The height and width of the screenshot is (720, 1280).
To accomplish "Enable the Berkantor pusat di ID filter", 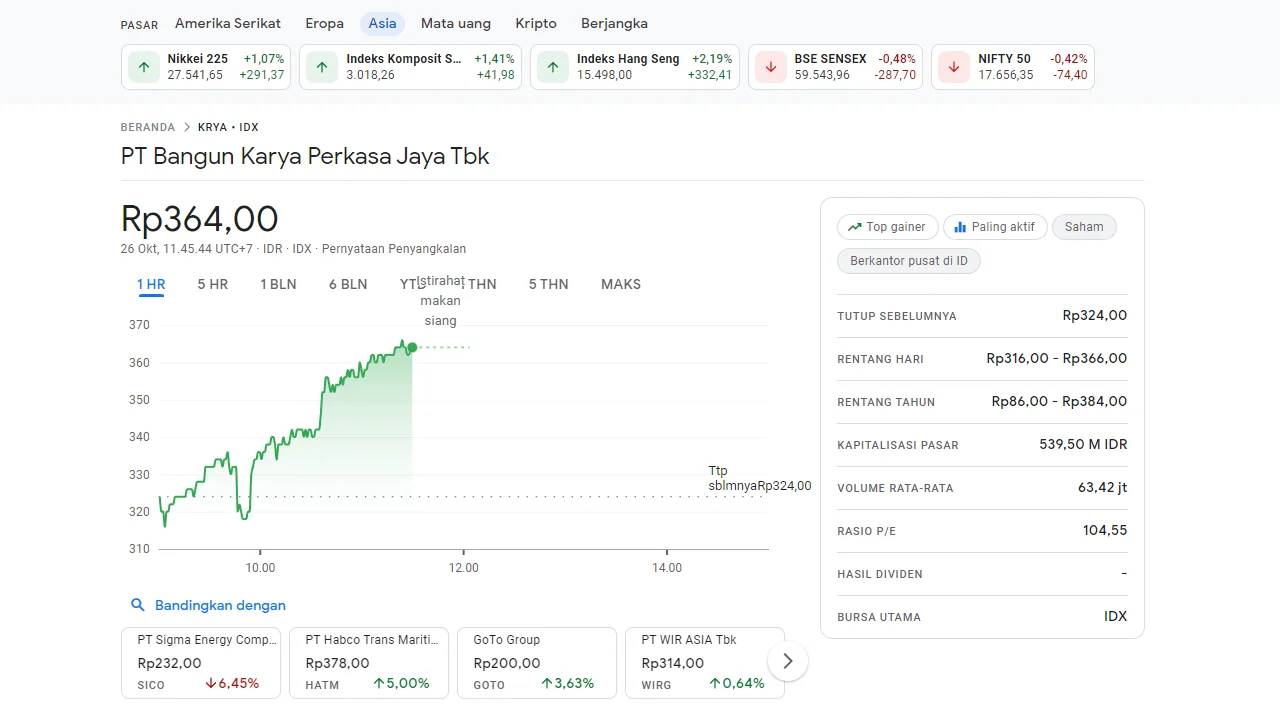I will point(908,260).
